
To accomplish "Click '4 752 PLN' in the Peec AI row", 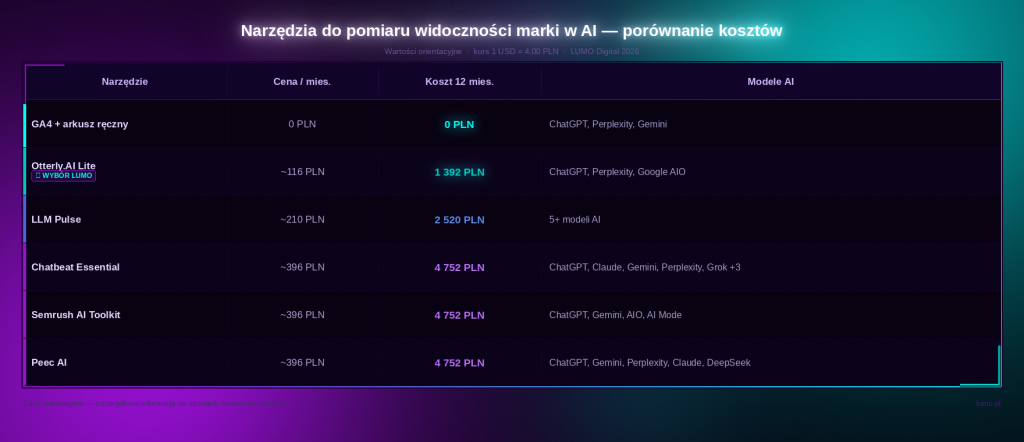I will tap(459, 363).
